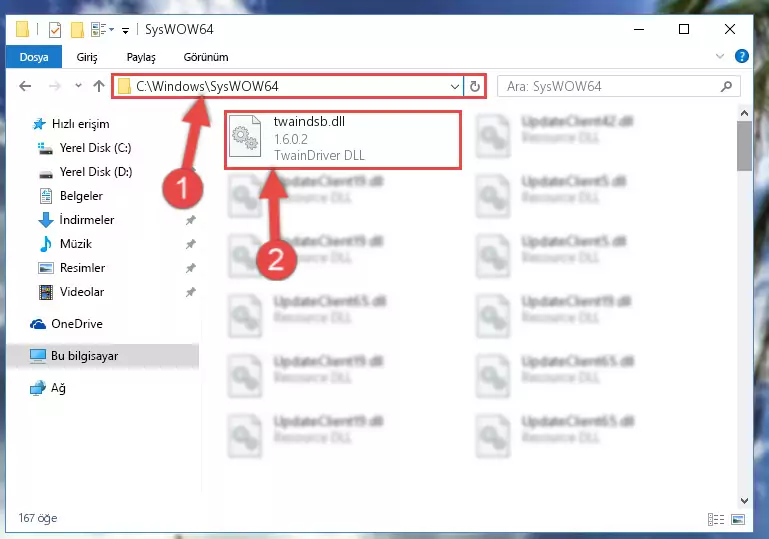Click the search magnifier icon
Screen dimensions: 769x539
726,86
